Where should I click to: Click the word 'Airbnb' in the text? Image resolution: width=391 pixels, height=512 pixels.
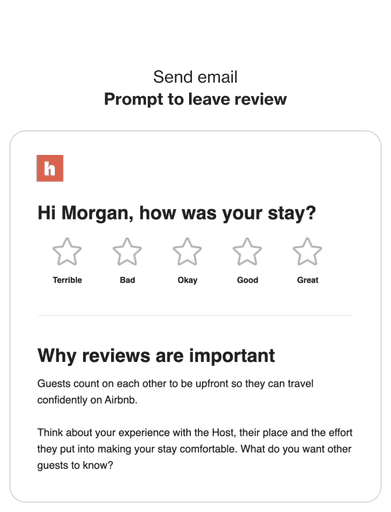point(120,400)
